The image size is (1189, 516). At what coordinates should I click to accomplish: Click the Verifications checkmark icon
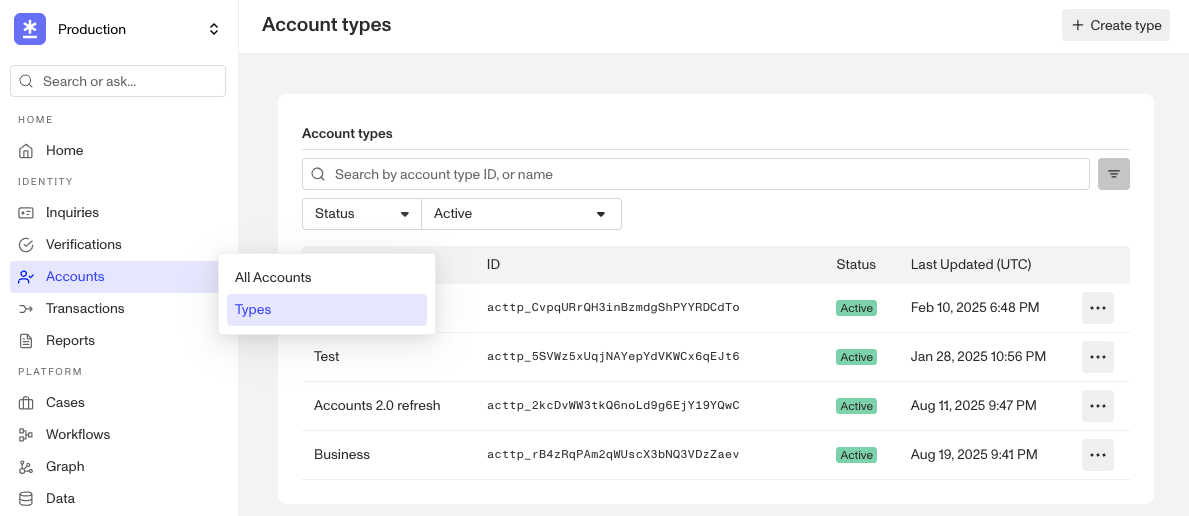[26, 245]
